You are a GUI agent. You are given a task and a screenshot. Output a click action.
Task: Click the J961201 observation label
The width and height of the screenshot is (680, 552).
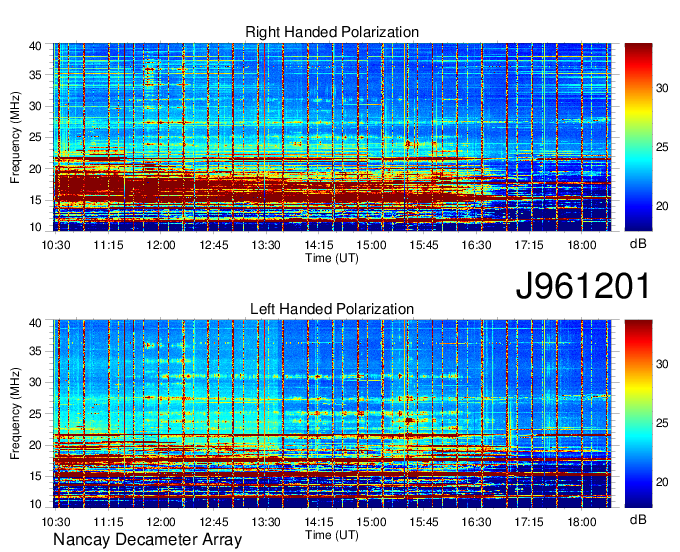coord(583,286)
